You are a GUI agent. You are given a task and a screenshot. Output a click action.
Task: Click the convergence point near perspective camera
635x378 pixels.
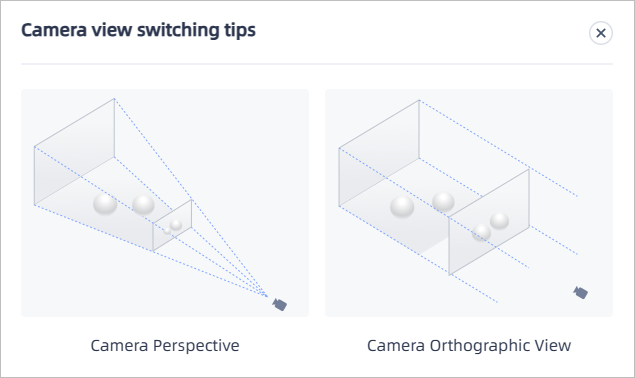(x=265, y=295)
